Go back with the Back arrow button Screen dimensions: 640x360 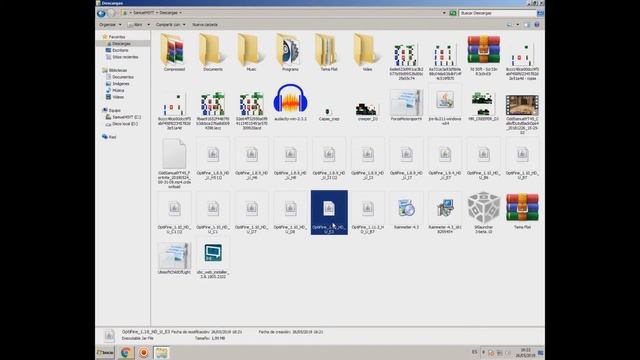101,13
